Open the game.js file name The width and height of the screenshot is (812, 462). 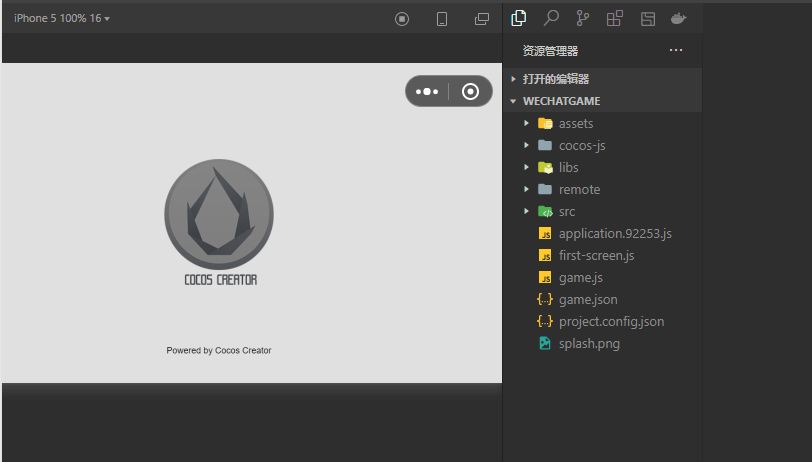point(581,278)
